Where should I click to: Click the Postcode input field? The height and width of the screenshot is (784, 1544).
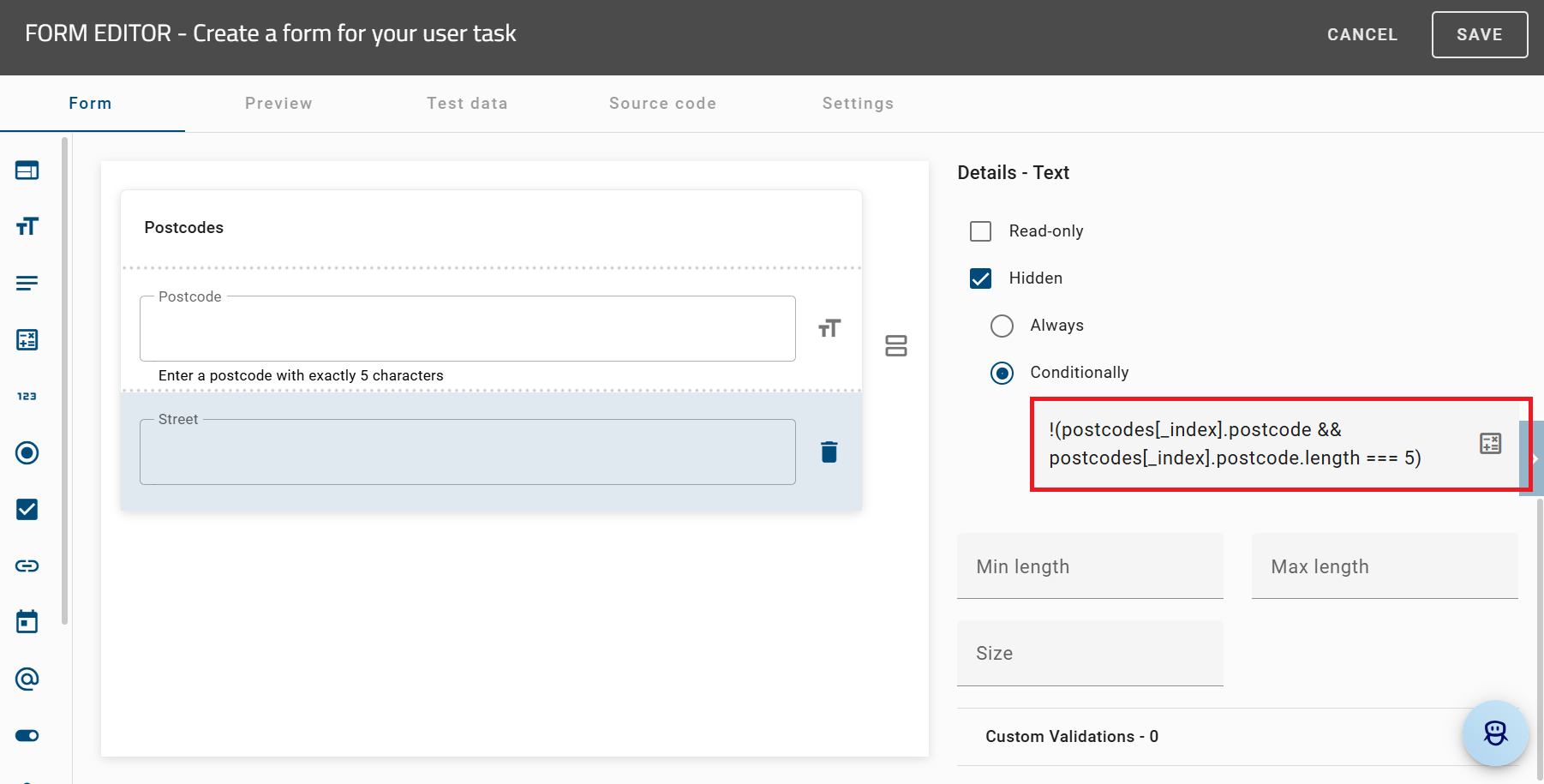click(468, 328)
